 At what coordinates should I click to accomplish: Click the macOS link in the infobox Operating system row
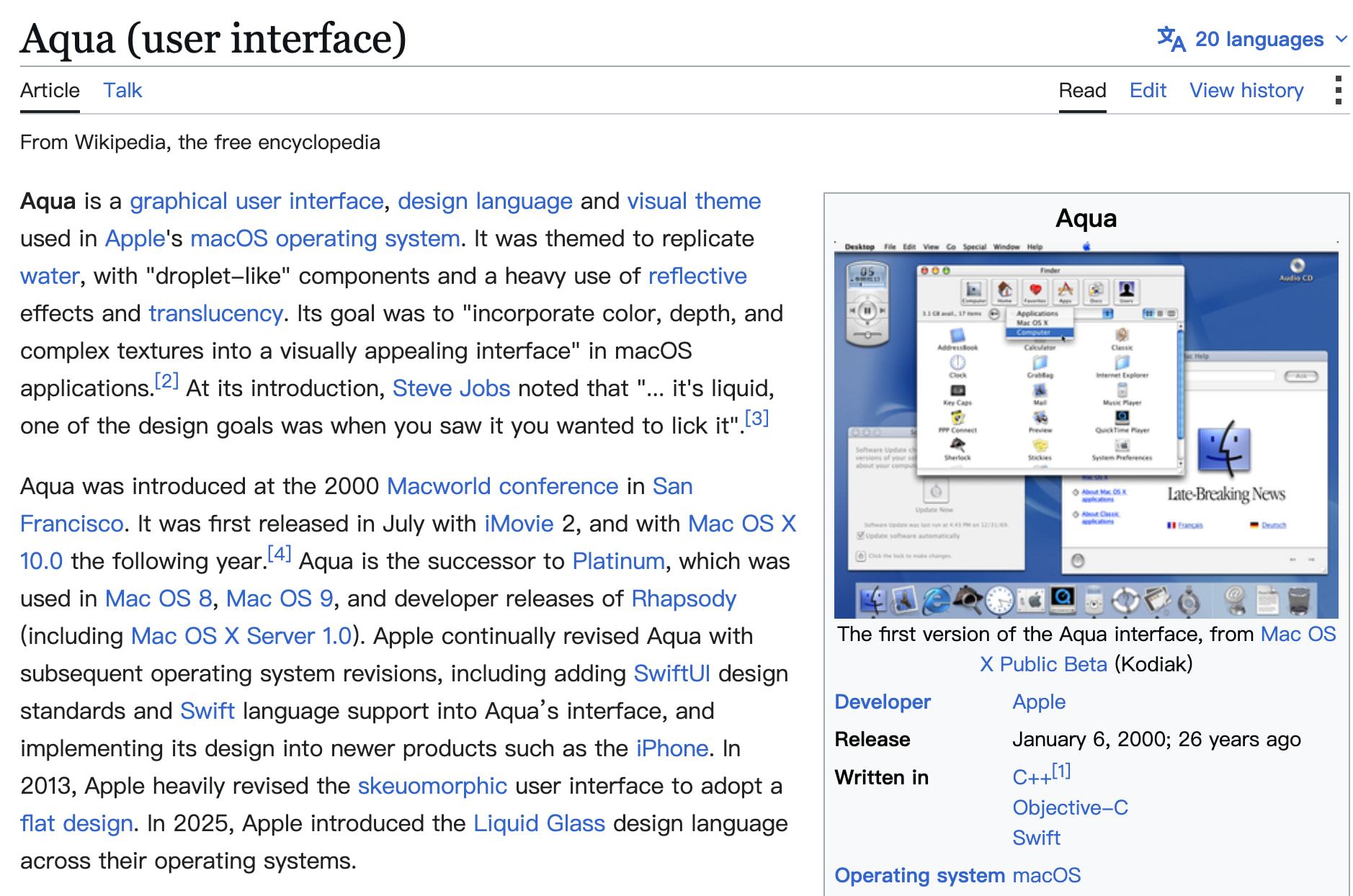tap(1046, 875)
